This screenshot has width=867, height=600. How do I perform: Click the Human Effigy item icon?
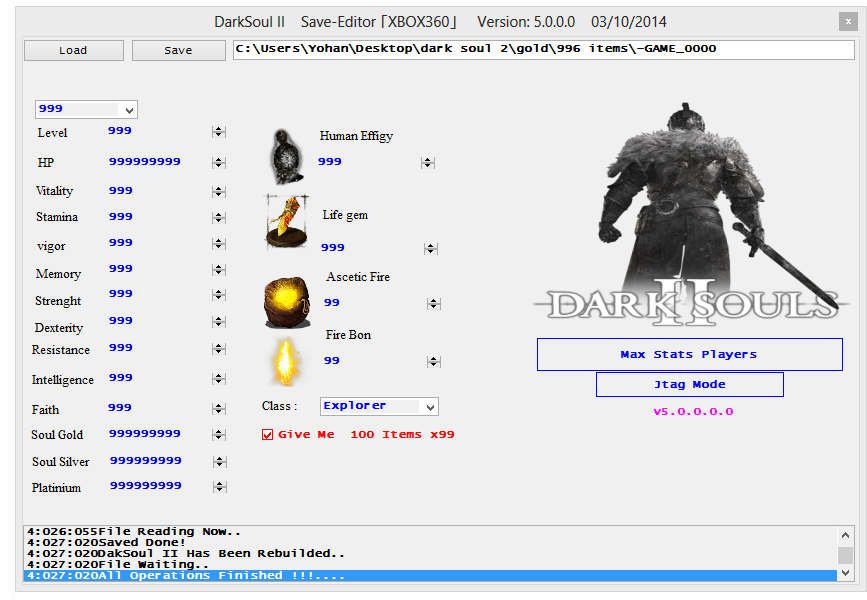coord(289,156)
